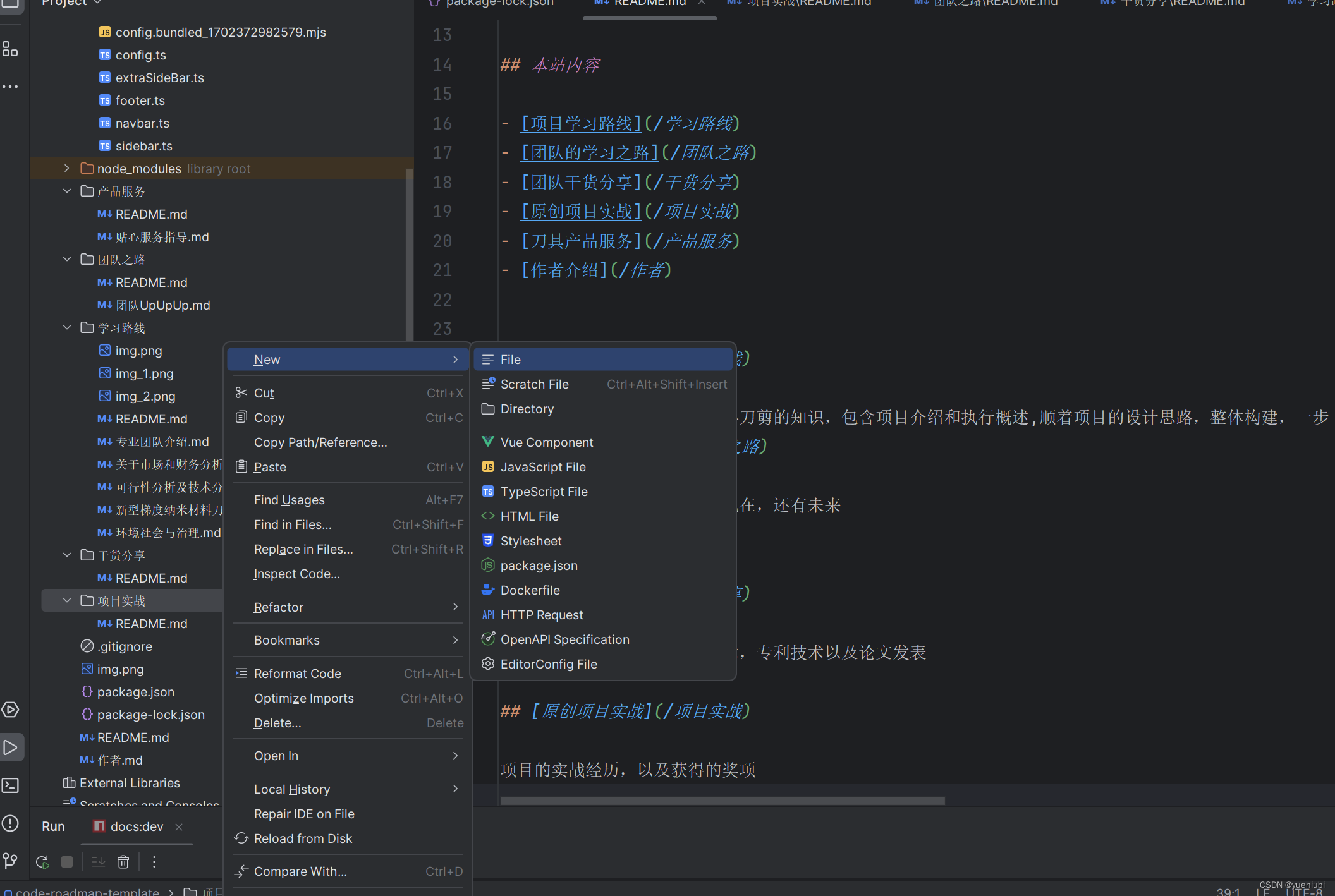Open the Run tool window icon
Image resolution: width=1335 pixels, height=896 pixels.
pyautogui.click(x=10, y=748)
